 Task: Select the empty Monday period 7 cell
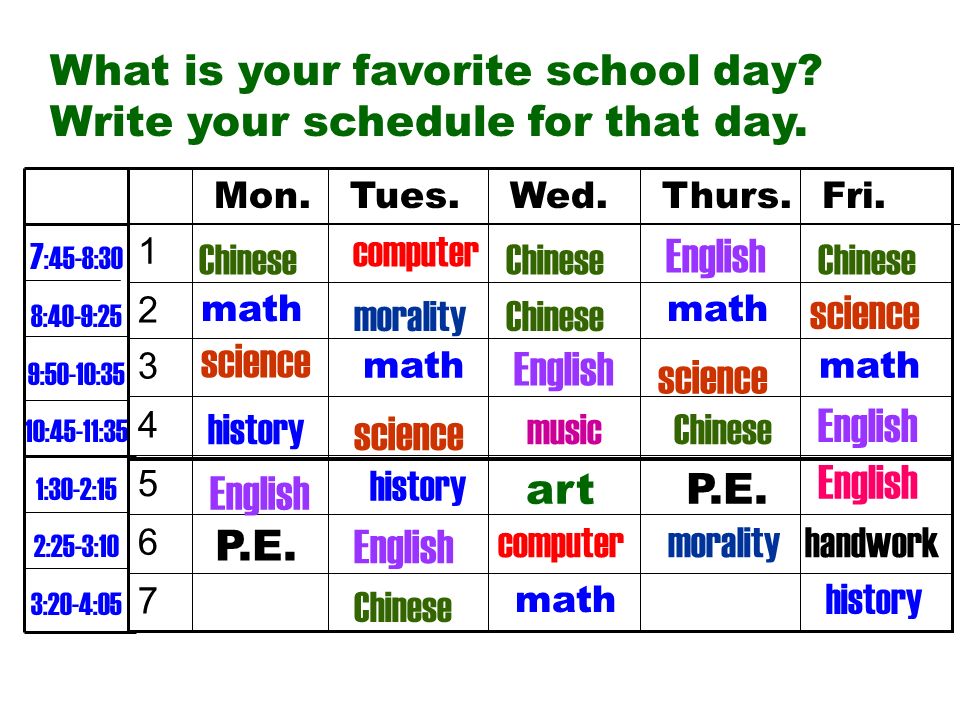point(260,602)
